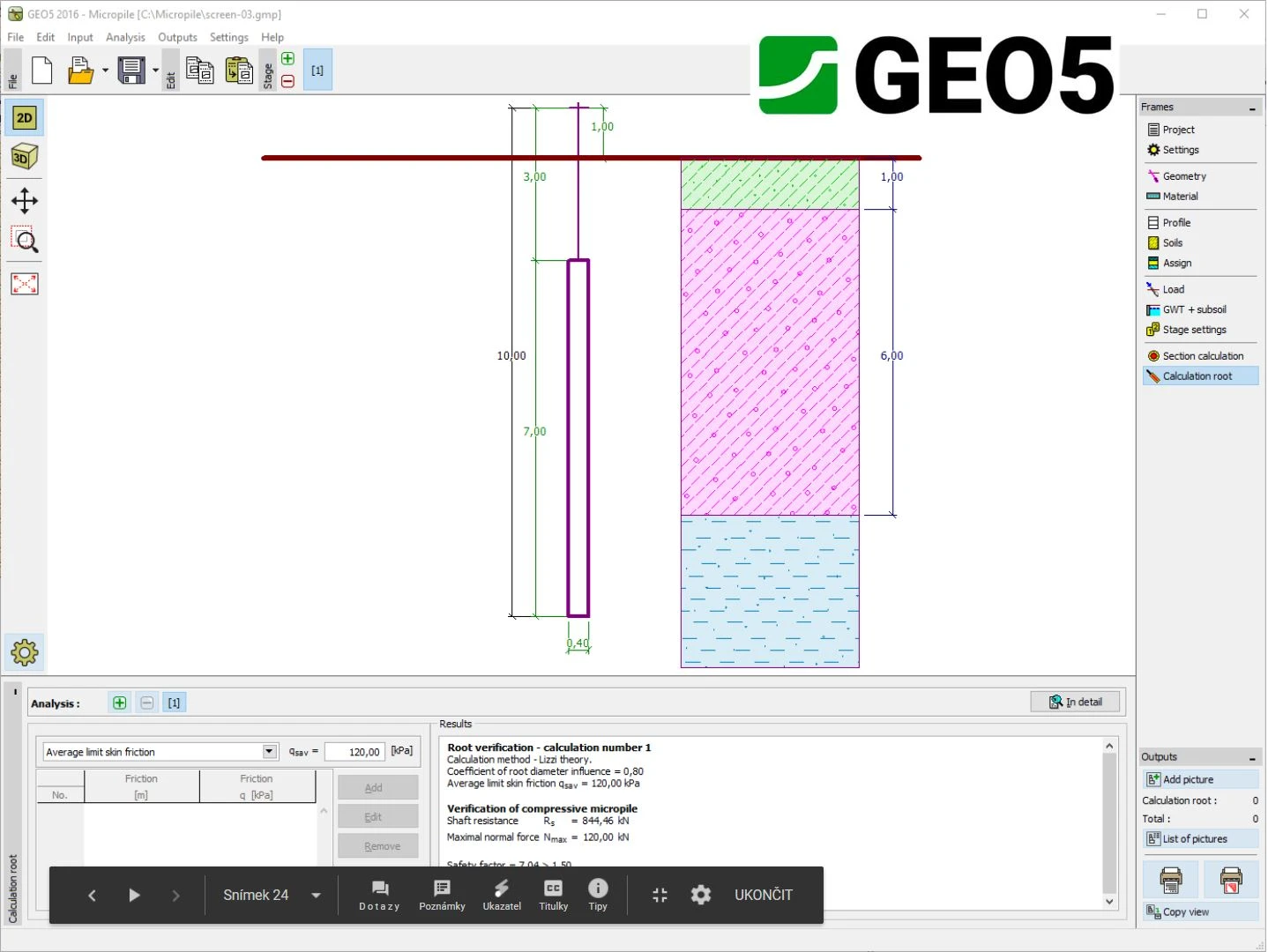Click the qsav value input field

click(x=354, y=752)
